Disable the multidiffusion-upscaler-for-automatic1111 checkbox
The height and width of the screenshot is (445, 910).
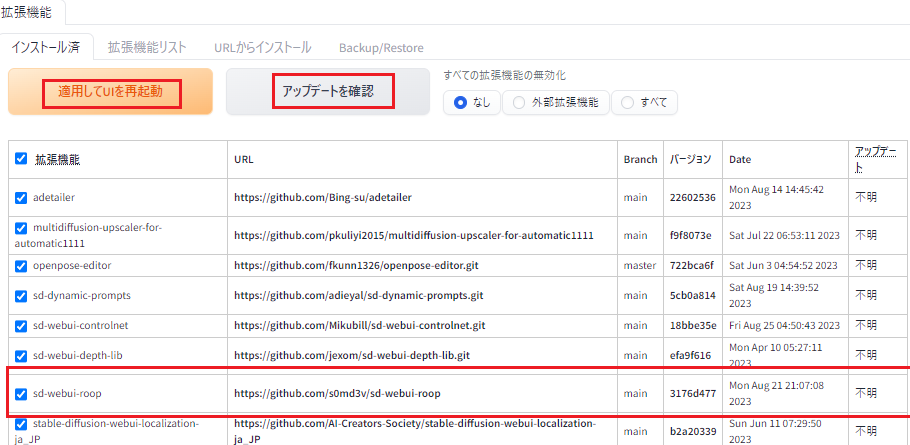tap(21, 228)
